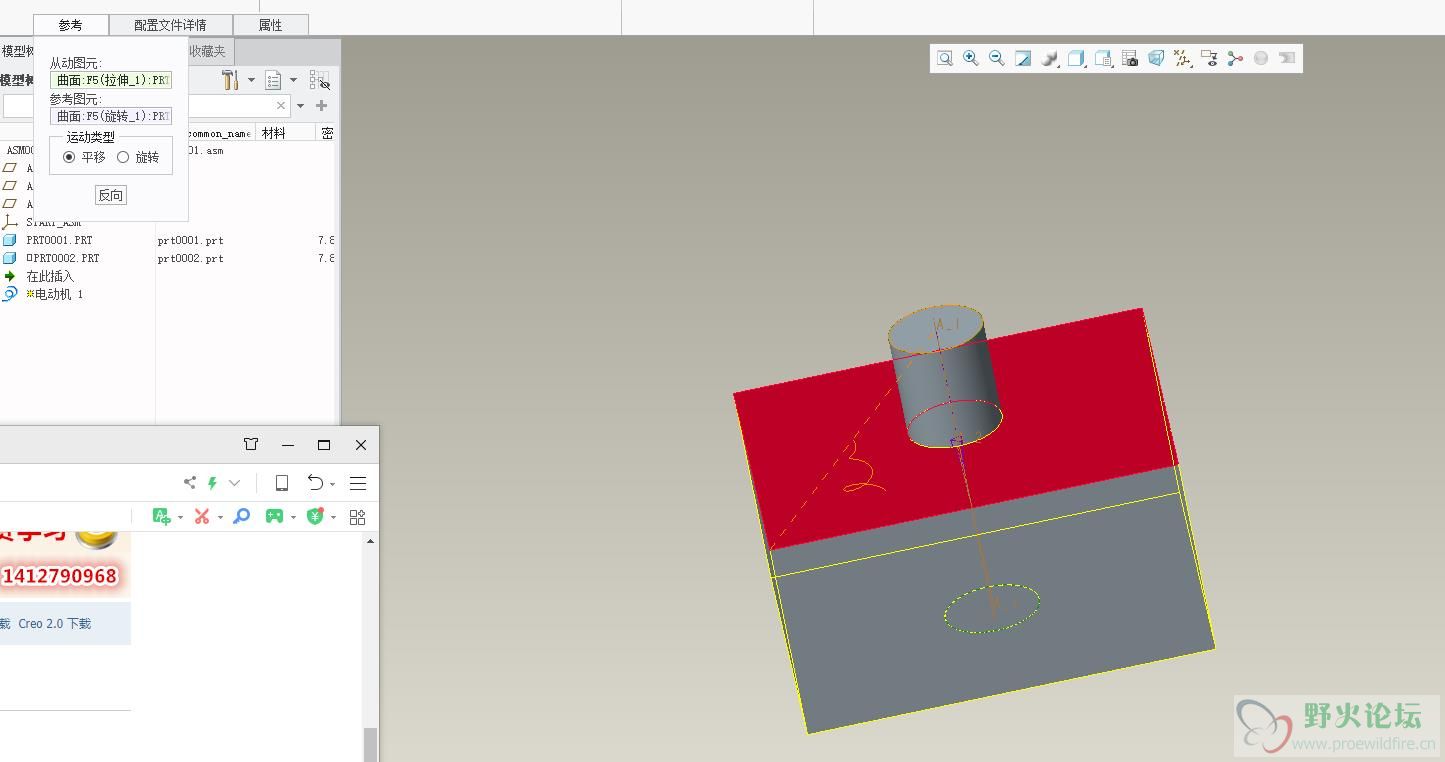Viewport: 1445px width, 762px height.
Task: Click the three-node spin center icon
Action: (x=1235, y=59)
